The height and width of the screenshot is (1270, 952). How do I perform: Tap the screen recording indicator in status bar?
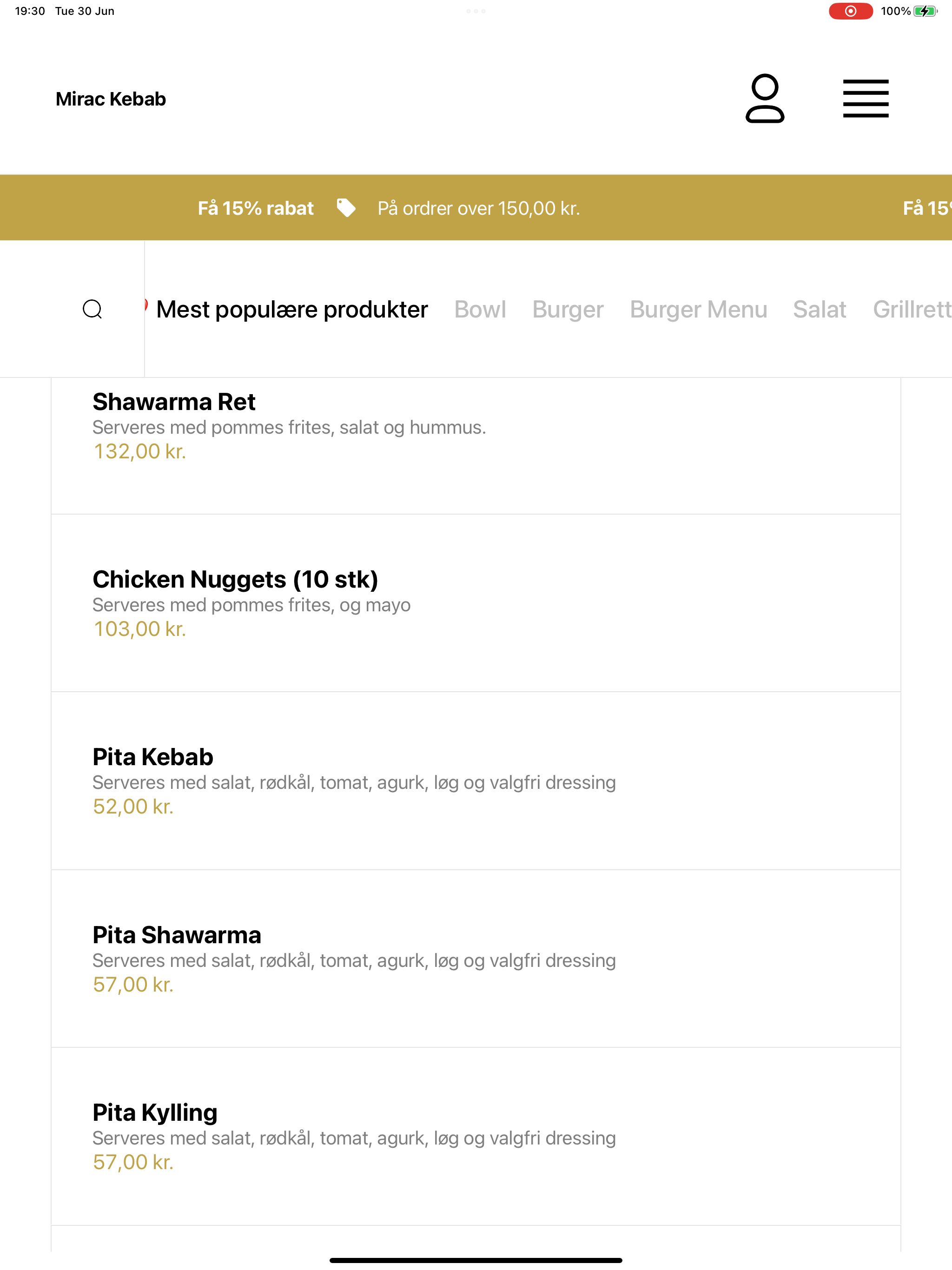coord(850,11)
